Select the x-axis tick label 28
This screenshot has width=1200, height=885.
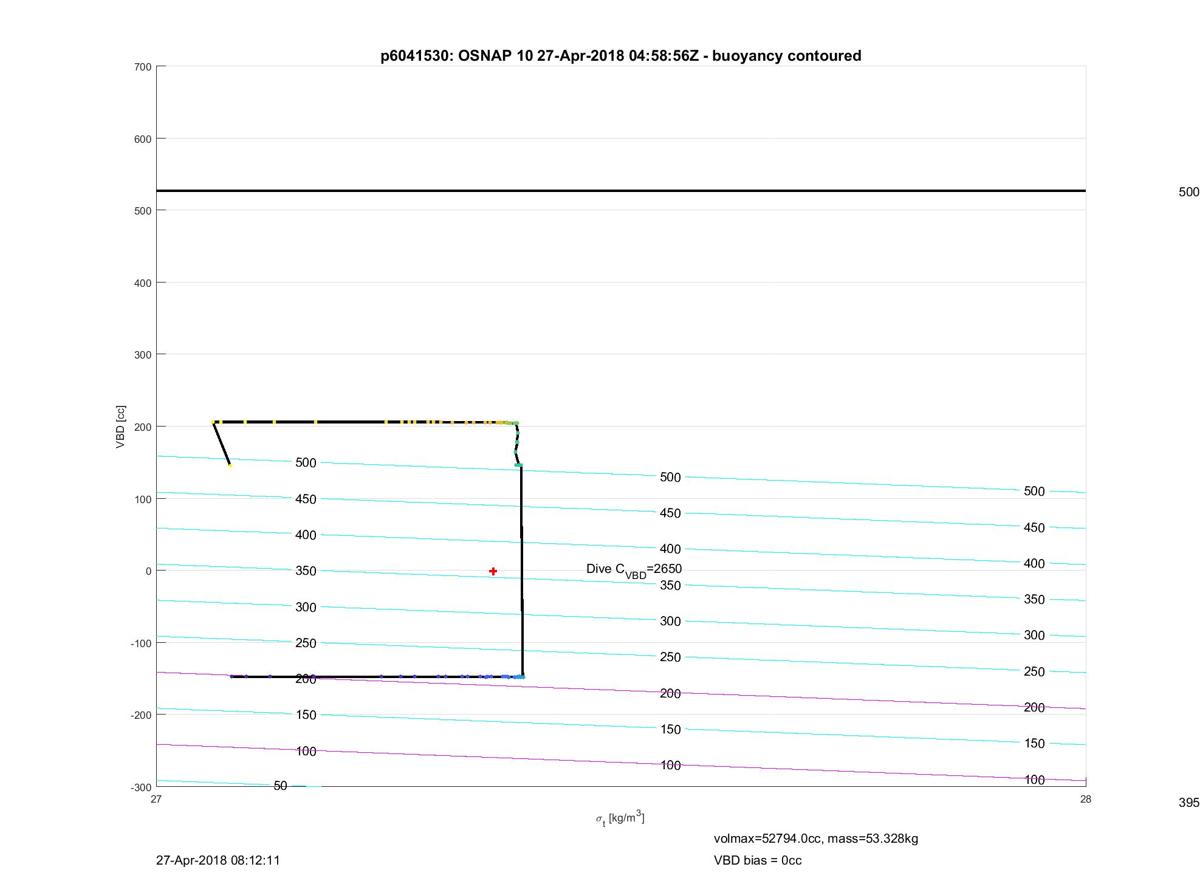[x=1085, y=799]
